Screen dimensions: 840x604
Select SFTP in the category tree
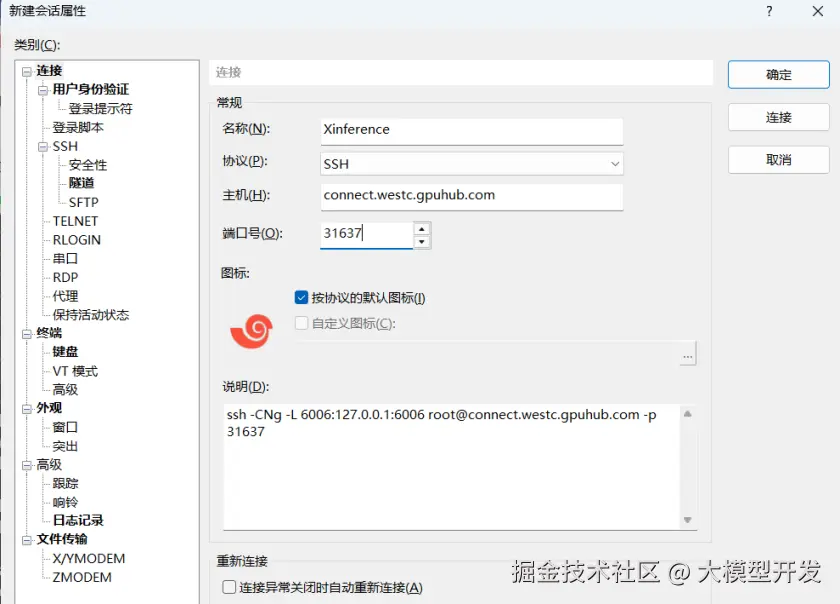[x=84, y=203]
